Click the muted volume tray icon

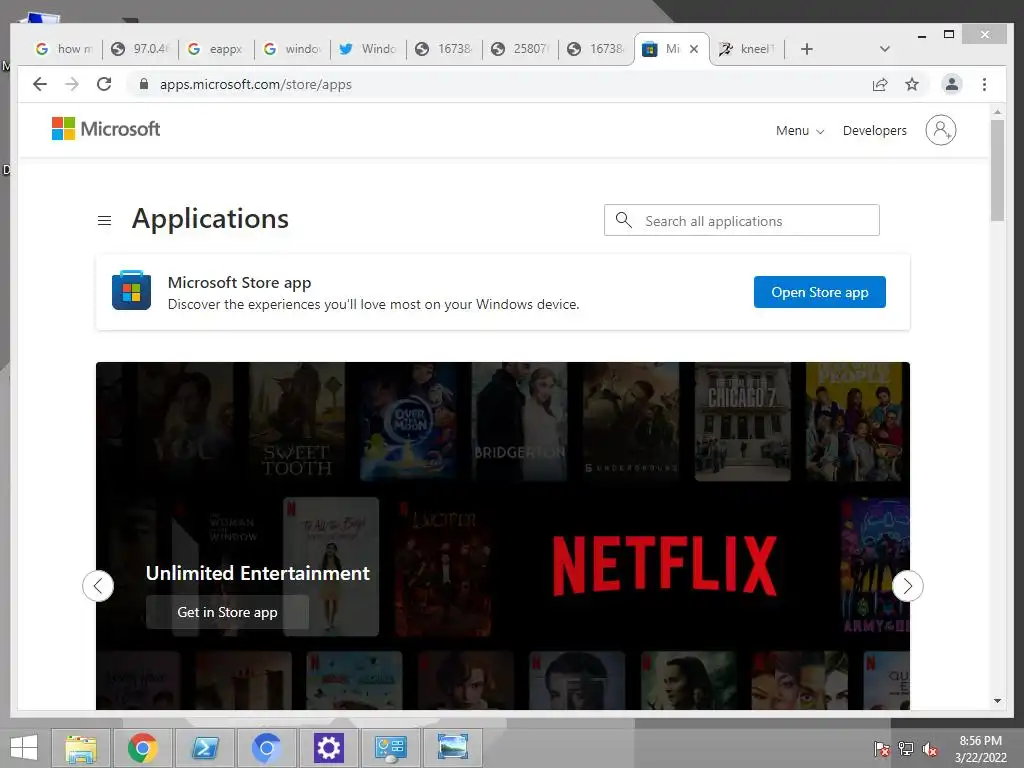coord(930,748)
